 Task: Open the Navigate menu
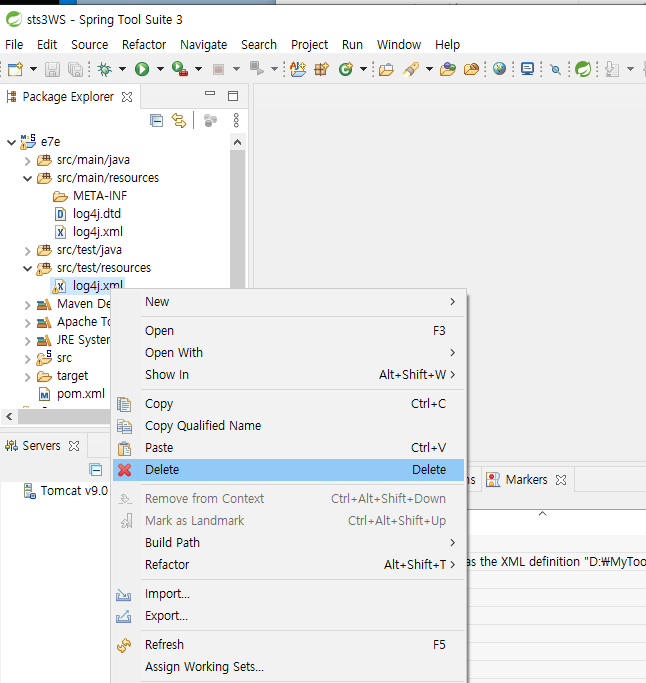click(203, 44)
